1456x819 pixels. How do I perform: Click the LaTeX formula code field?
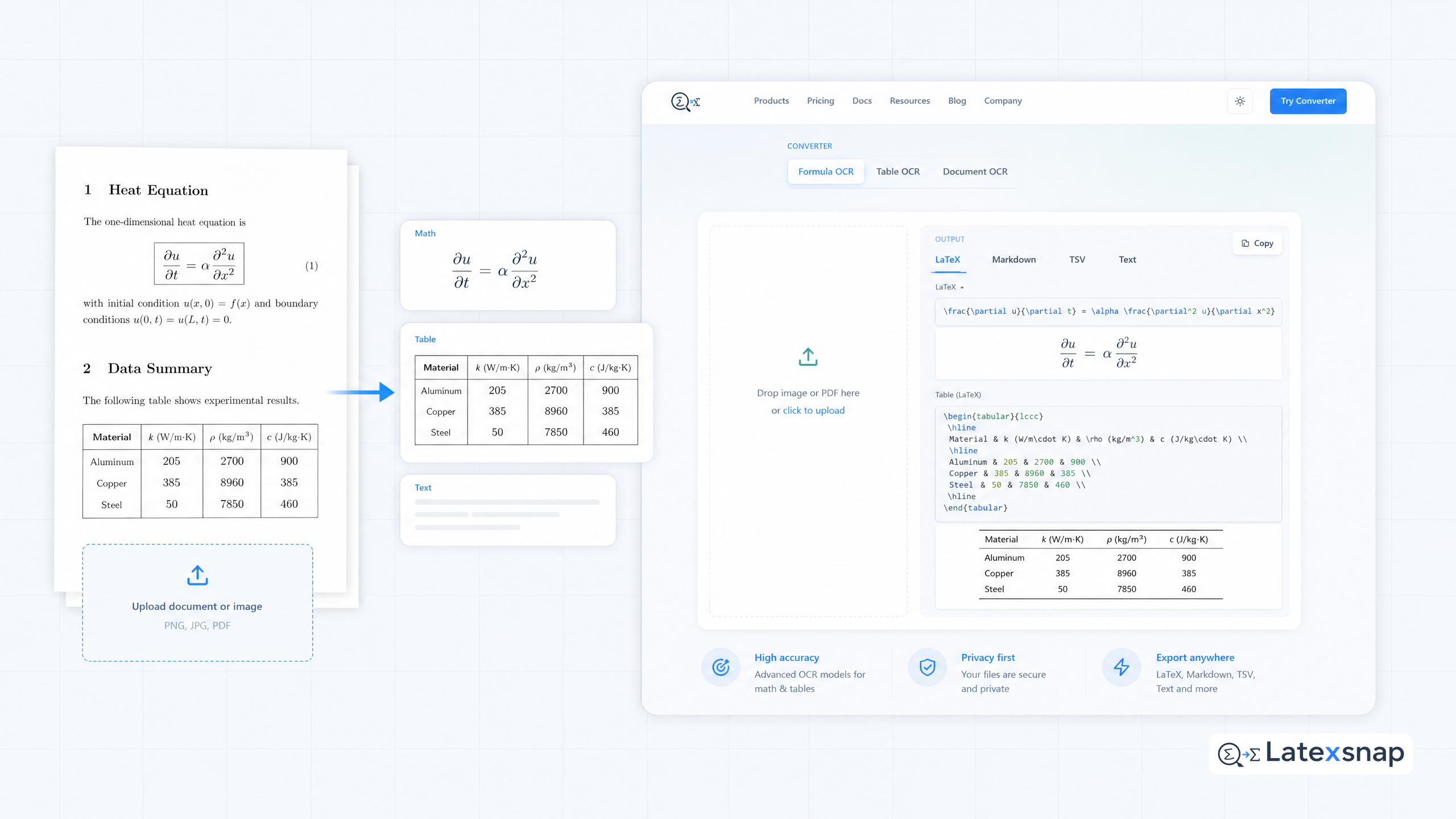1108,311
